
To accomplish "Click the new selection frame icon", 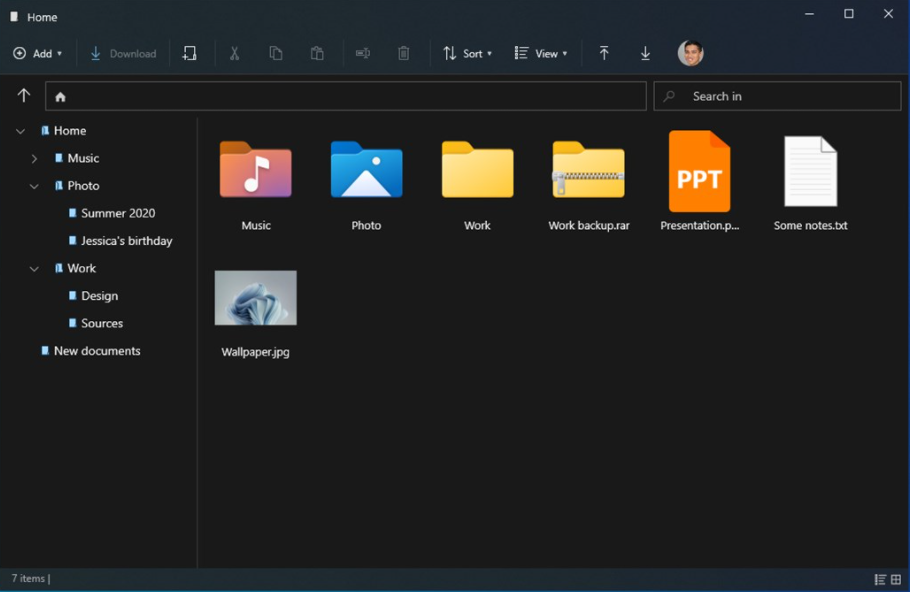I will pos(189,53).
